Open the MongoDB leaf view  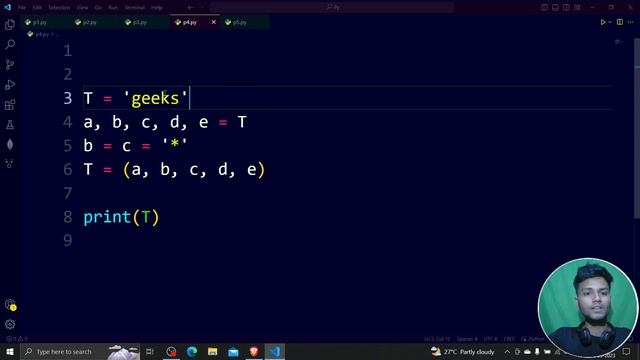coord(10,144)
